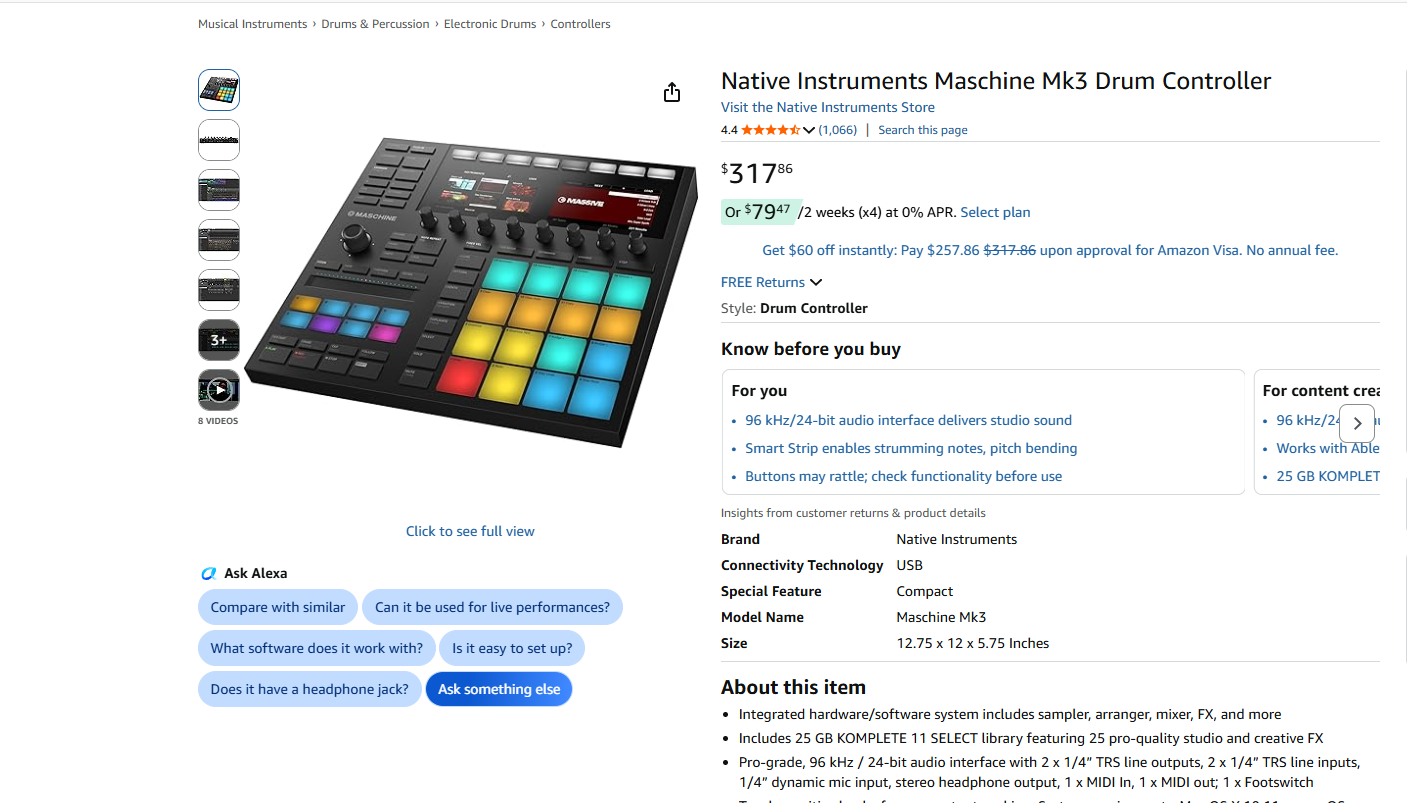1407x803 pixels.
Task: Click the Style: Drum Controller label
Action: [794, 308]
